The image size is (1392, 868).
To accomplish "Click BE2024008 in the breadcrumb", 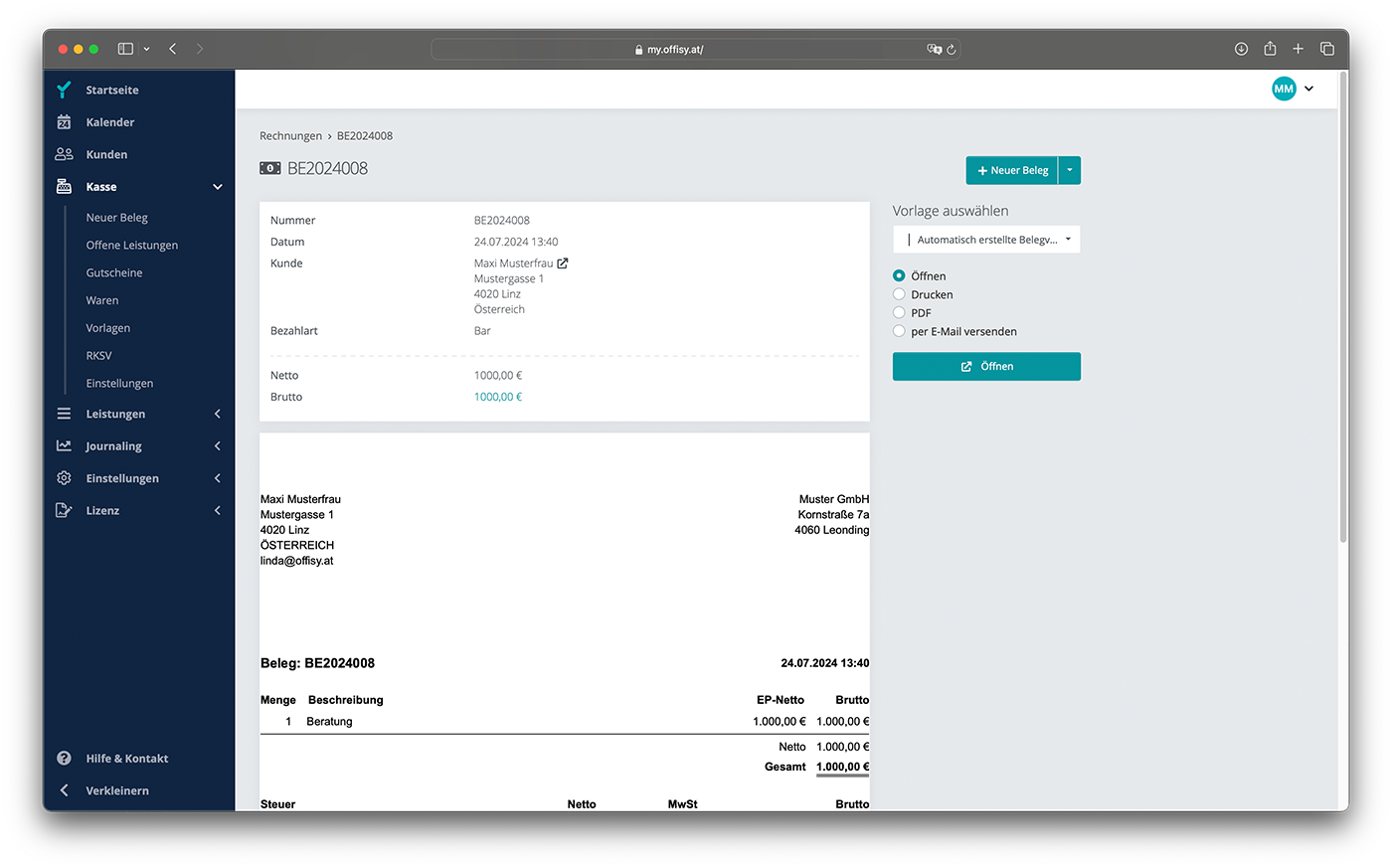I will tap(365, 136).
